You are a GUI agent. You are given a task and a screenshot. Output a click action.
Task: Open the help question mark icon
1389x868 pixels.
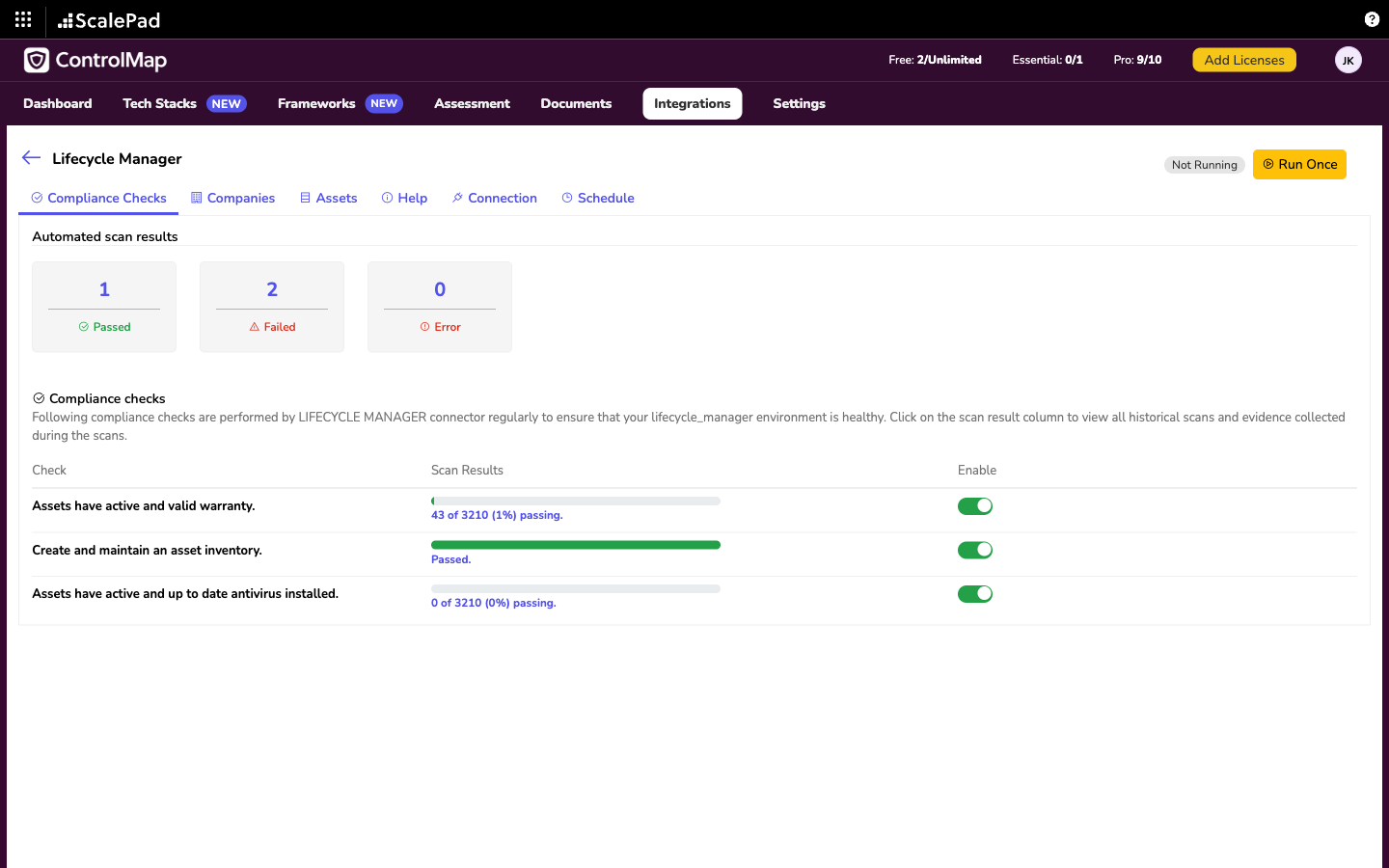[1372, 19]
